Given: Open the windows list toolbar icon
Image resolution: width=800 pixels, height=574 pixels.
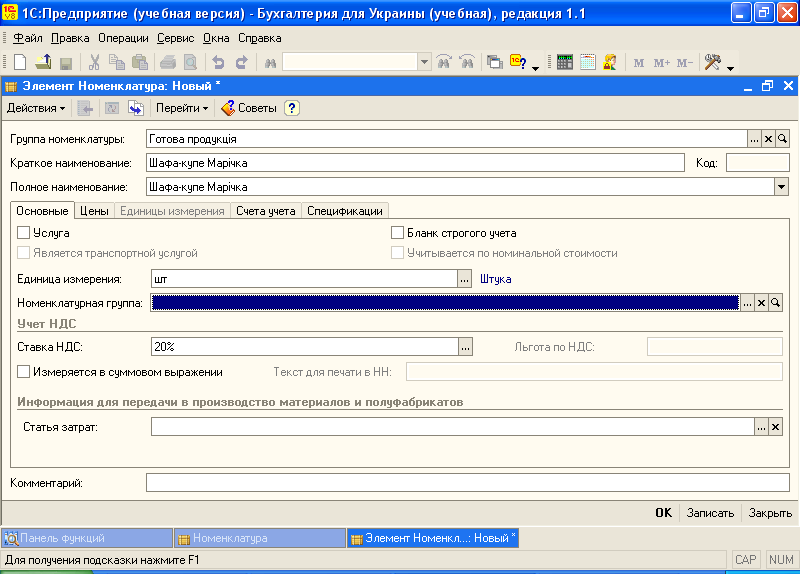Looking at the screenshot, I should [x=494, y=62].
